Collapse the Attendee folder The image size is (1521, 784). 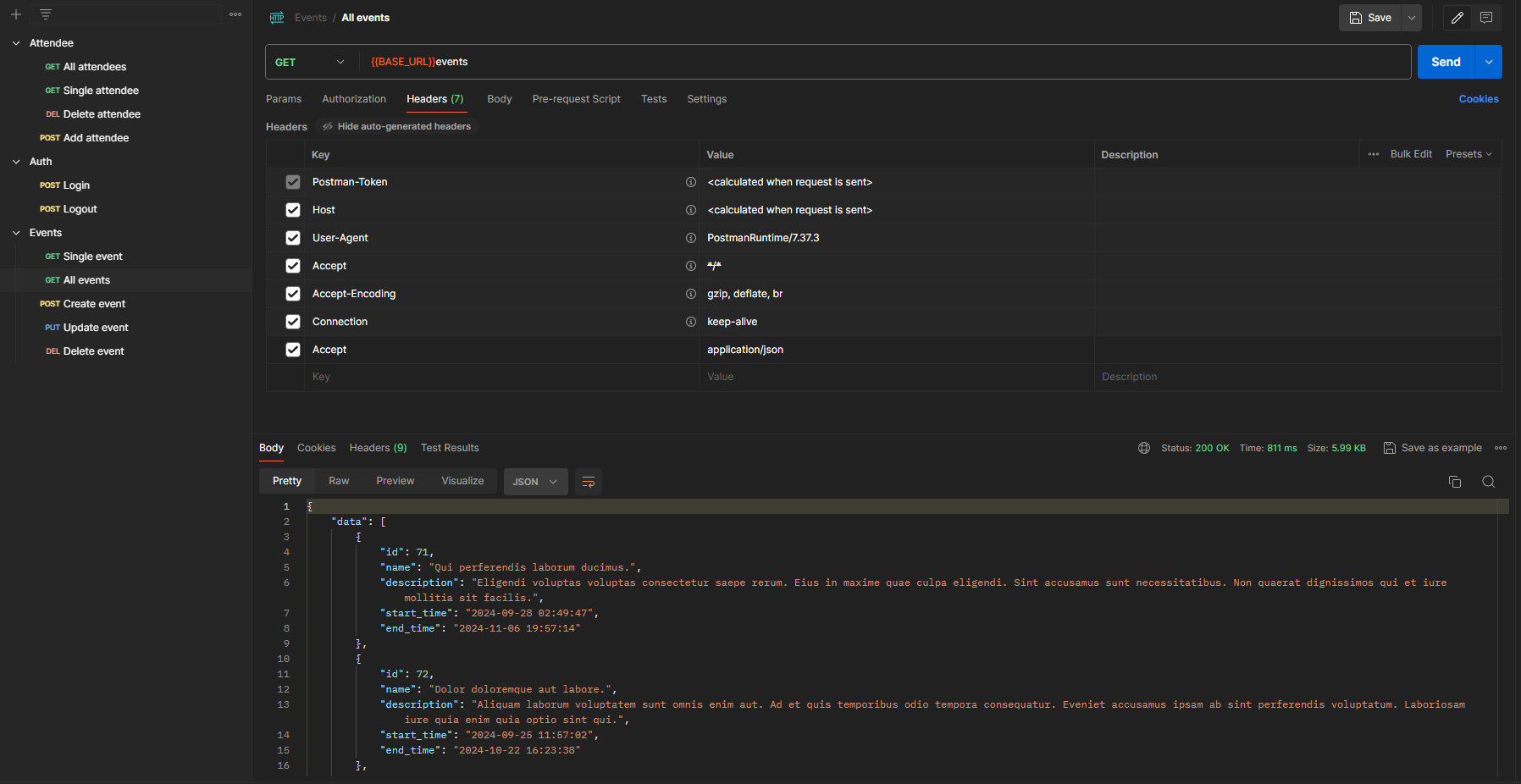coord(16,43)
